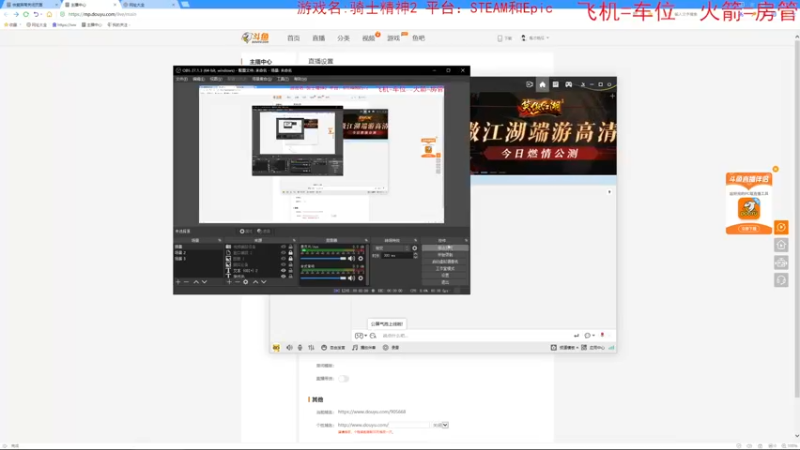This screenshot has width=800, height=450.
Task: Pop out the OBS sources dock panel
Action: (x=294, y=240)
